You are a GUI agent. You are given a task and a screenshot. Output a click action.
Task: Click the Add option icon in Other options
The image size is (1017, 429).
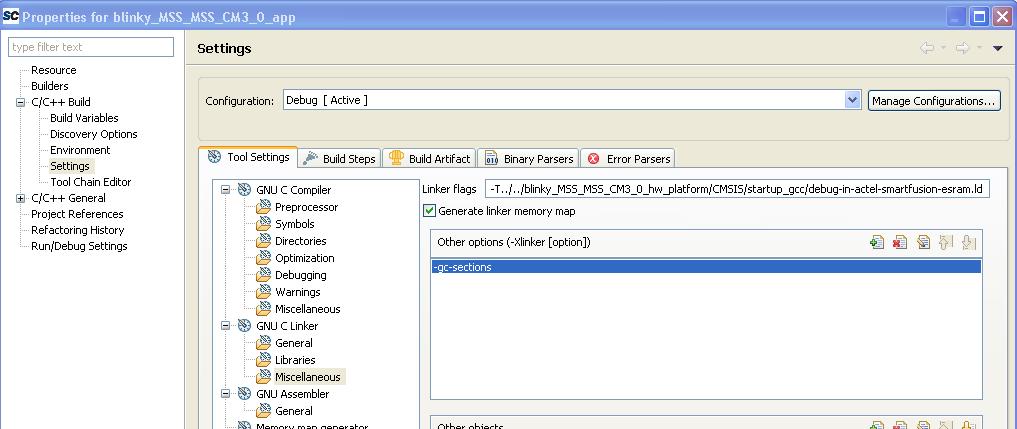pyautogui.click(x=877, y=242)
